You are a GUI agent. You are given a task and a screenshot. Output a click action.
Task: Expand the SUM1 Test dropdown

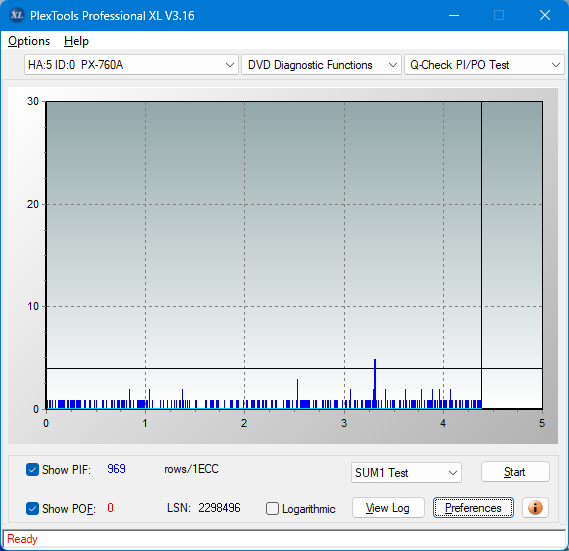(x=406, y=473)
